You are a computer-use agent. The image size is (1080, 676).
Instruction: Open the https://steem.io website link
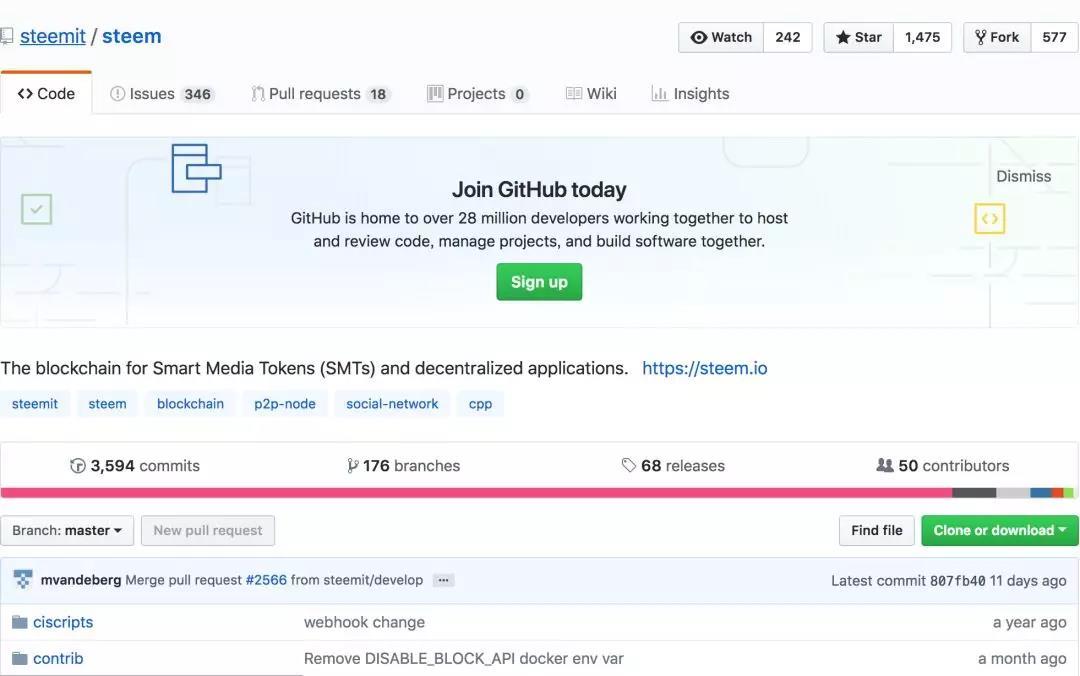click(x=705, y=368)
